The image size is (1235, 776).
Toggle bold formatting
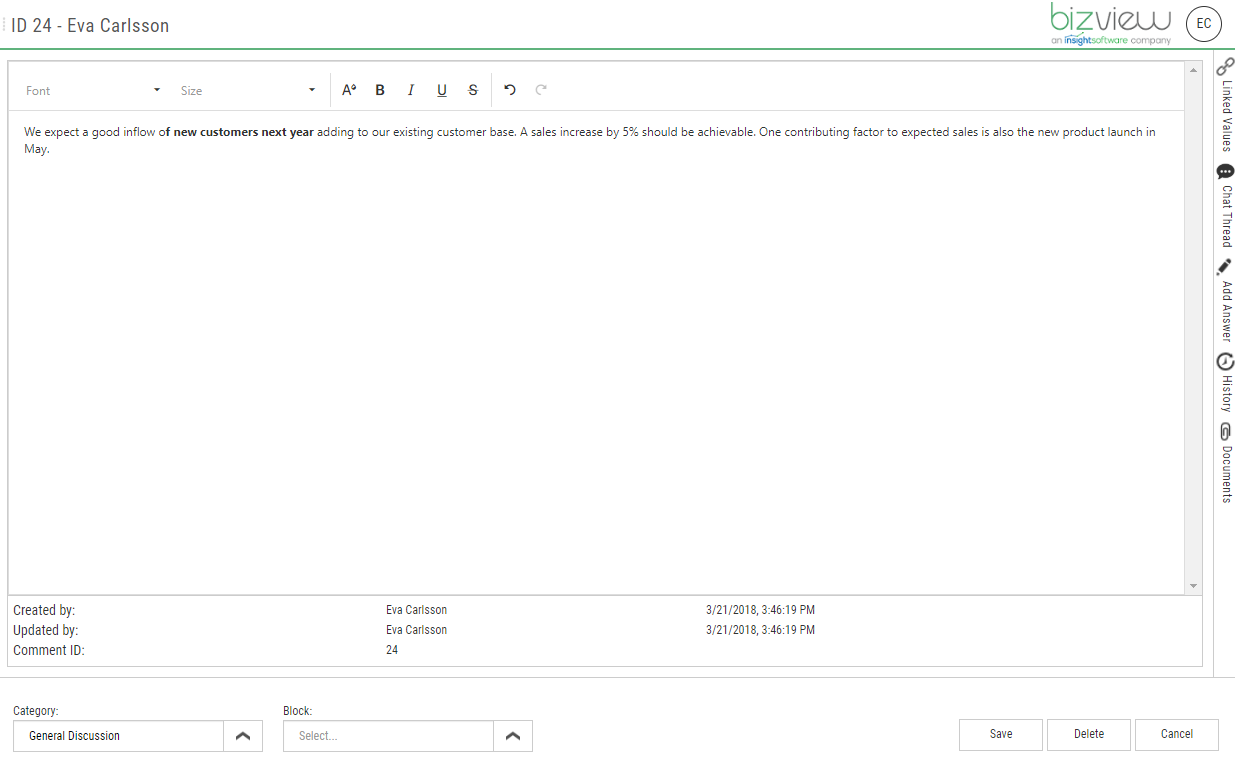click(x=380, y=90)
